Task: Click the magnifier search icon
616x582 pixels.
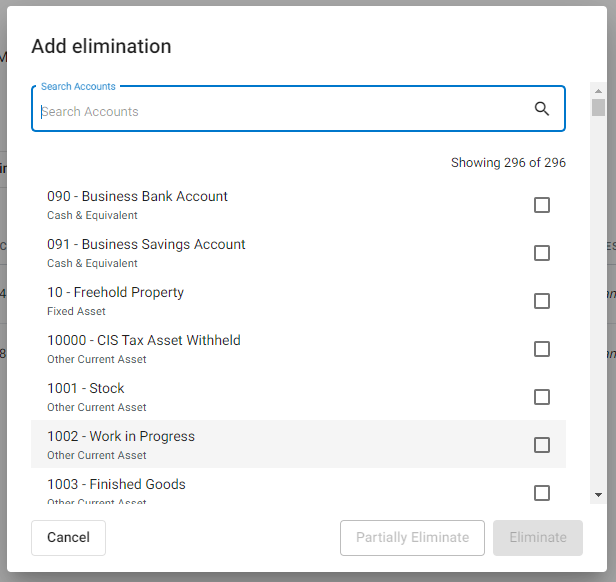Action: tap(542, 108)
